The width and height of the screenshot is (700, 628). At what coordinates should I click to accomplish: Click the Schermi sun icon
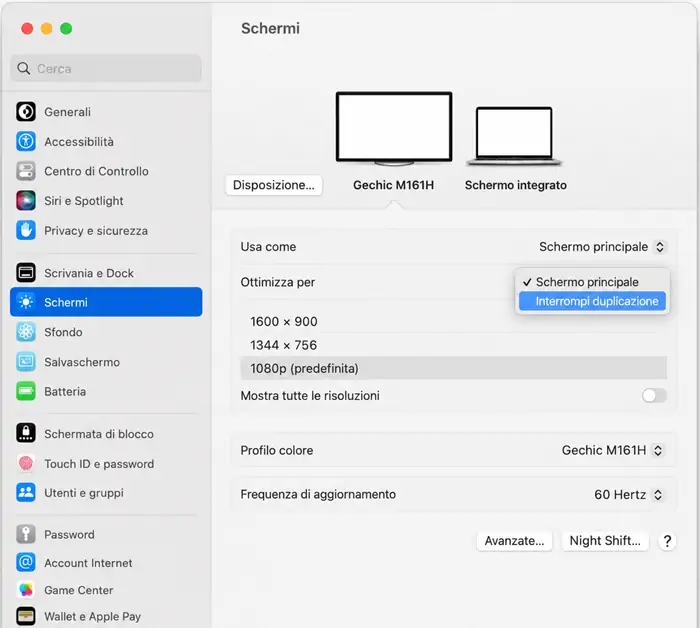(26, 302)
